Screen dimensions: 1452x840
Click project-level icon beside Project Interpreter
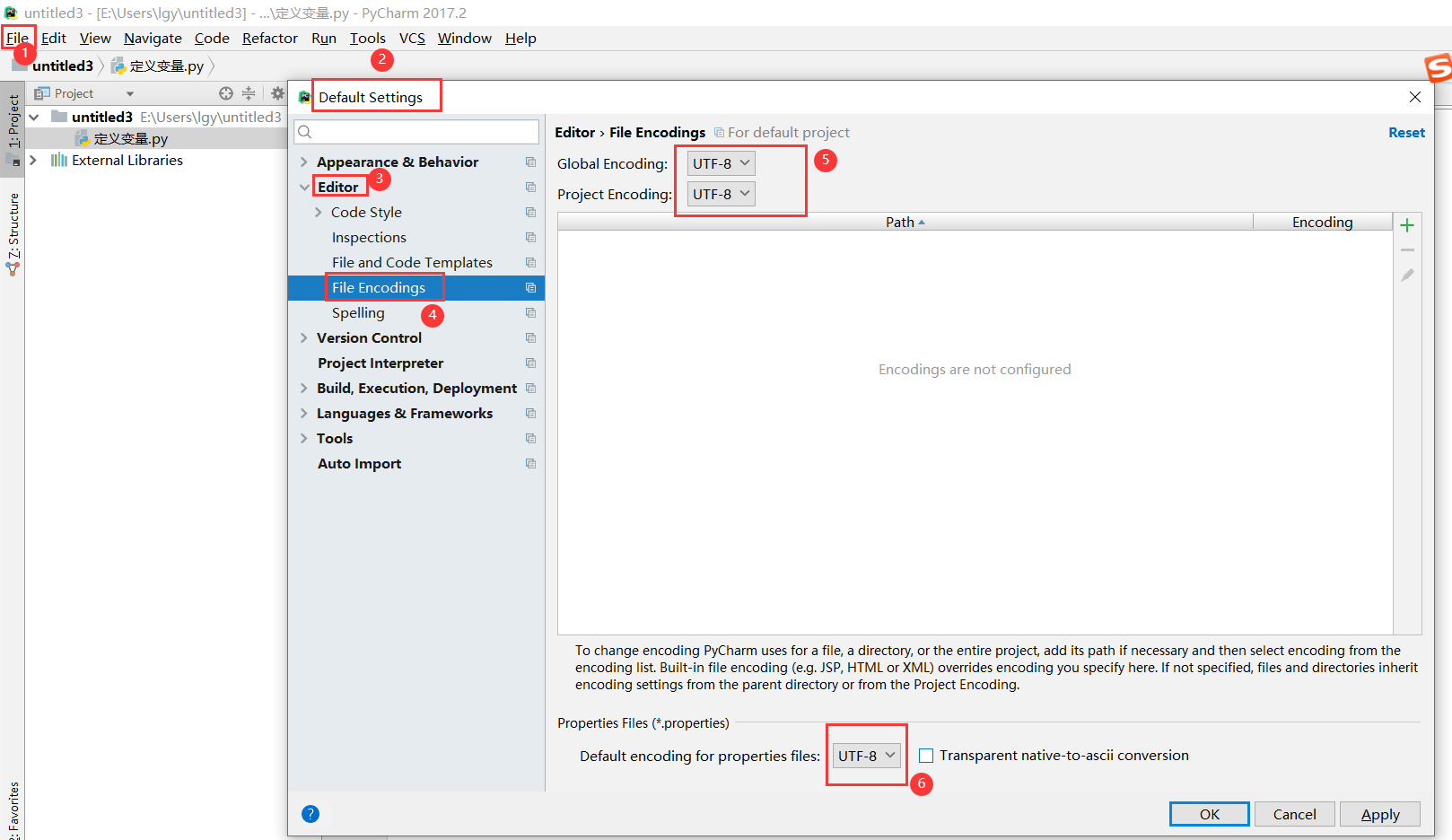[x=530, y=363]
